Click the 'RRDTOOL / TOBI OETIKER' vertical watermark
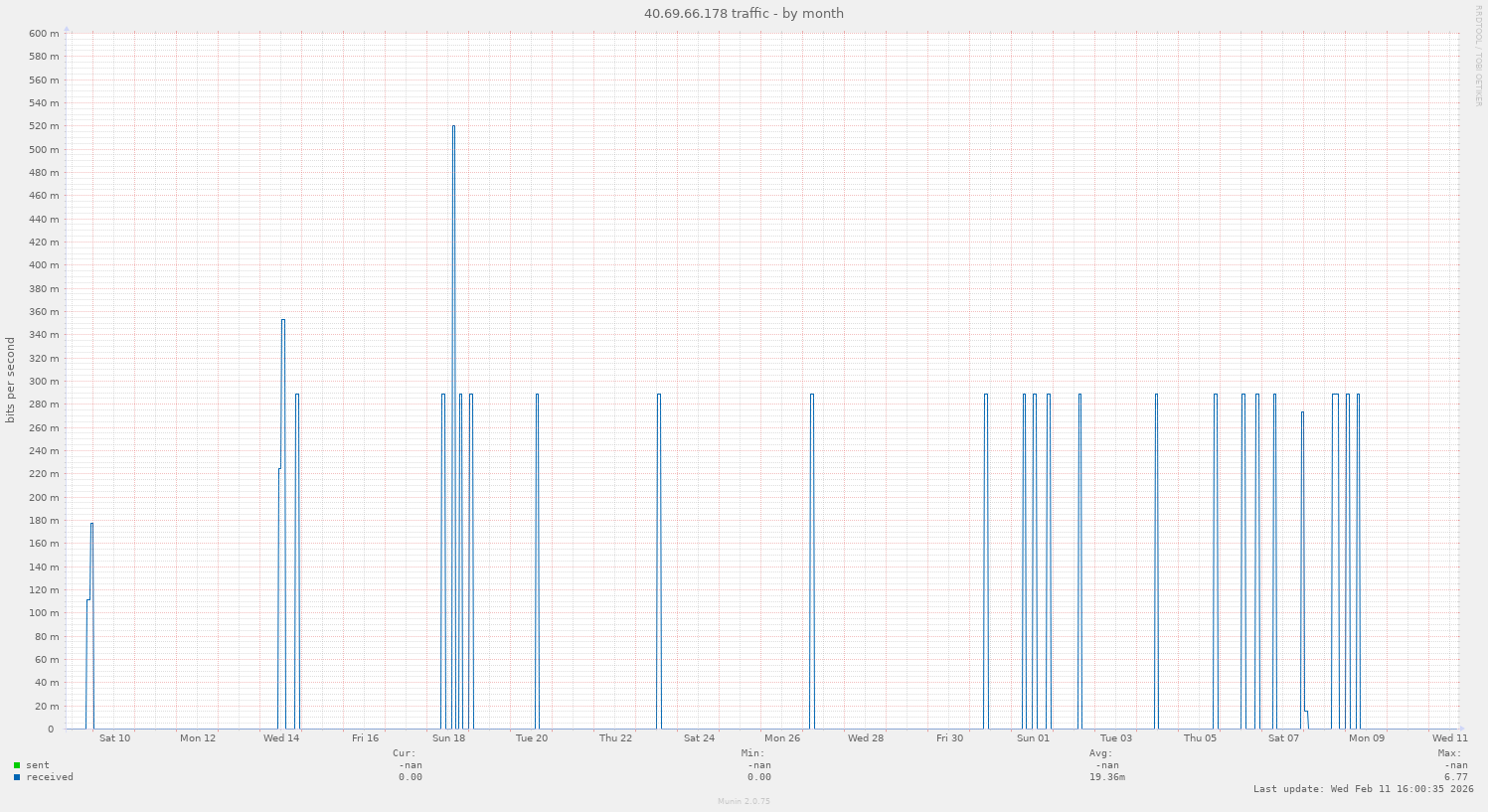Viewport: 1488px width, 812px height. click(1478, 55)
